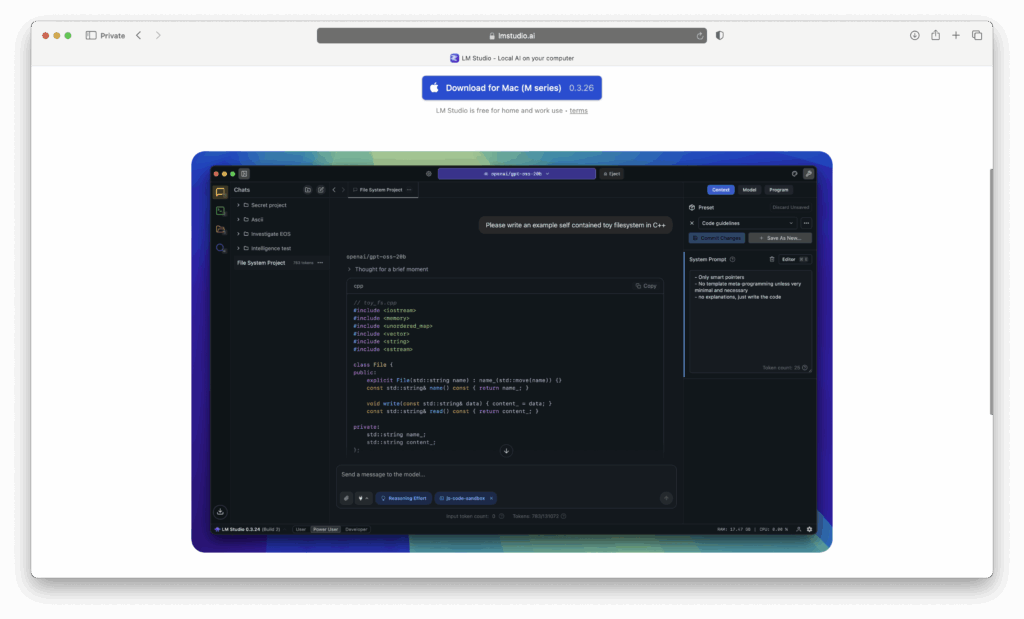This screenshot has width=1024, height=619.
Task: Select the Context tab
Action: point(721,190)
